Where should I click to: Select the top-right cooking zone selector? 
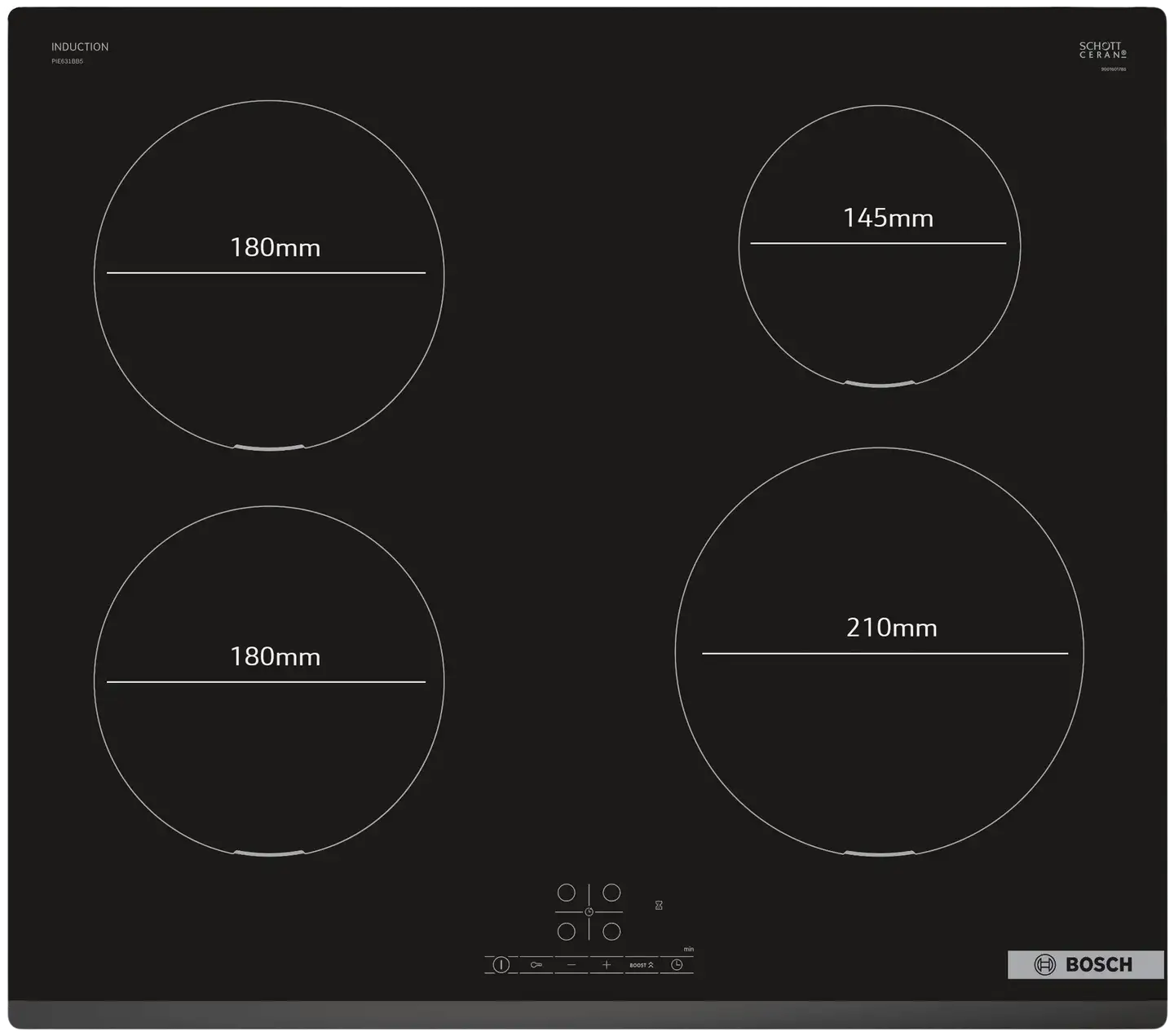click(611, 893)
